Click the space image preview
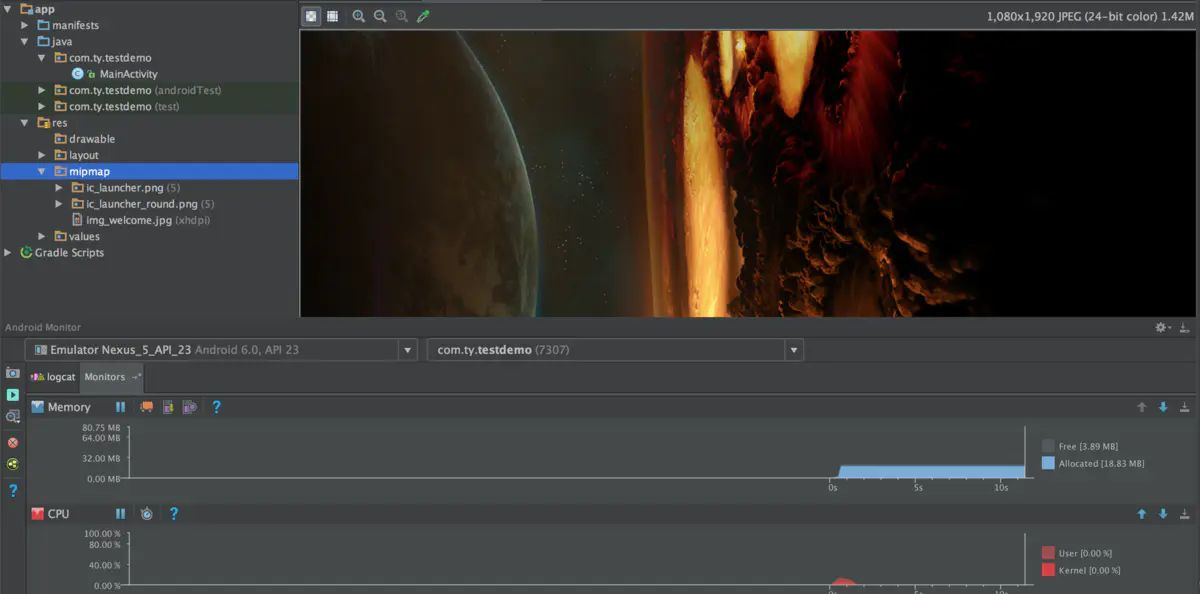The width and height of the screenshot is (1200, 594). coord(750,173)
